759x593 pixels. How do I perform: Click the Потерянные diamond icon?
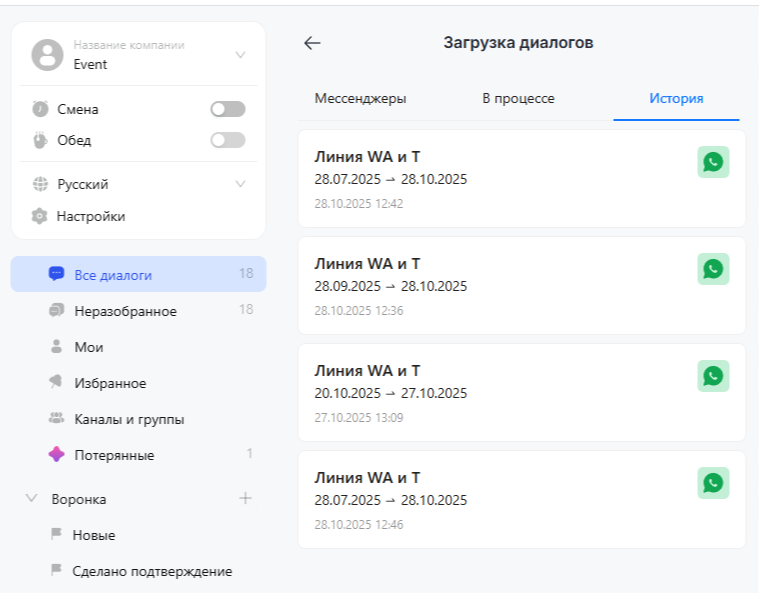tap(57, 455)
